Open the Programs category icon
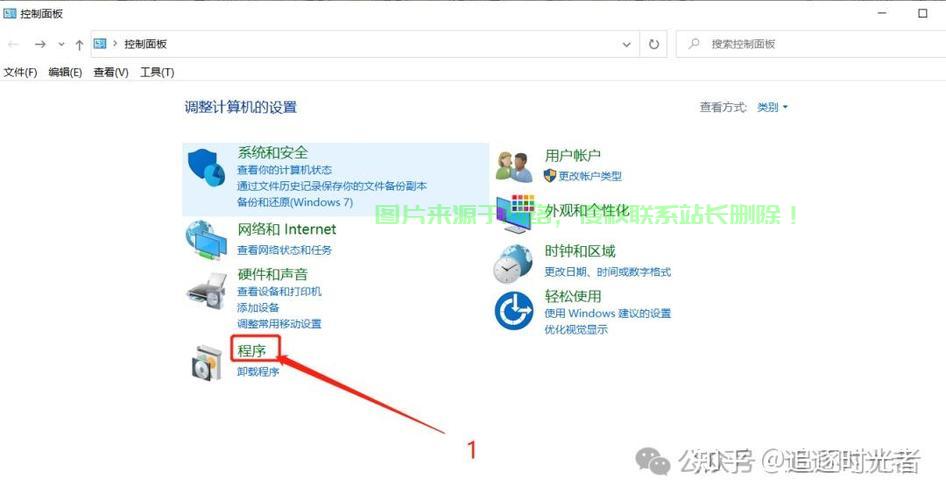Image resolution: width=946 pixels, height=500 pixels. [x=207, y=362]
